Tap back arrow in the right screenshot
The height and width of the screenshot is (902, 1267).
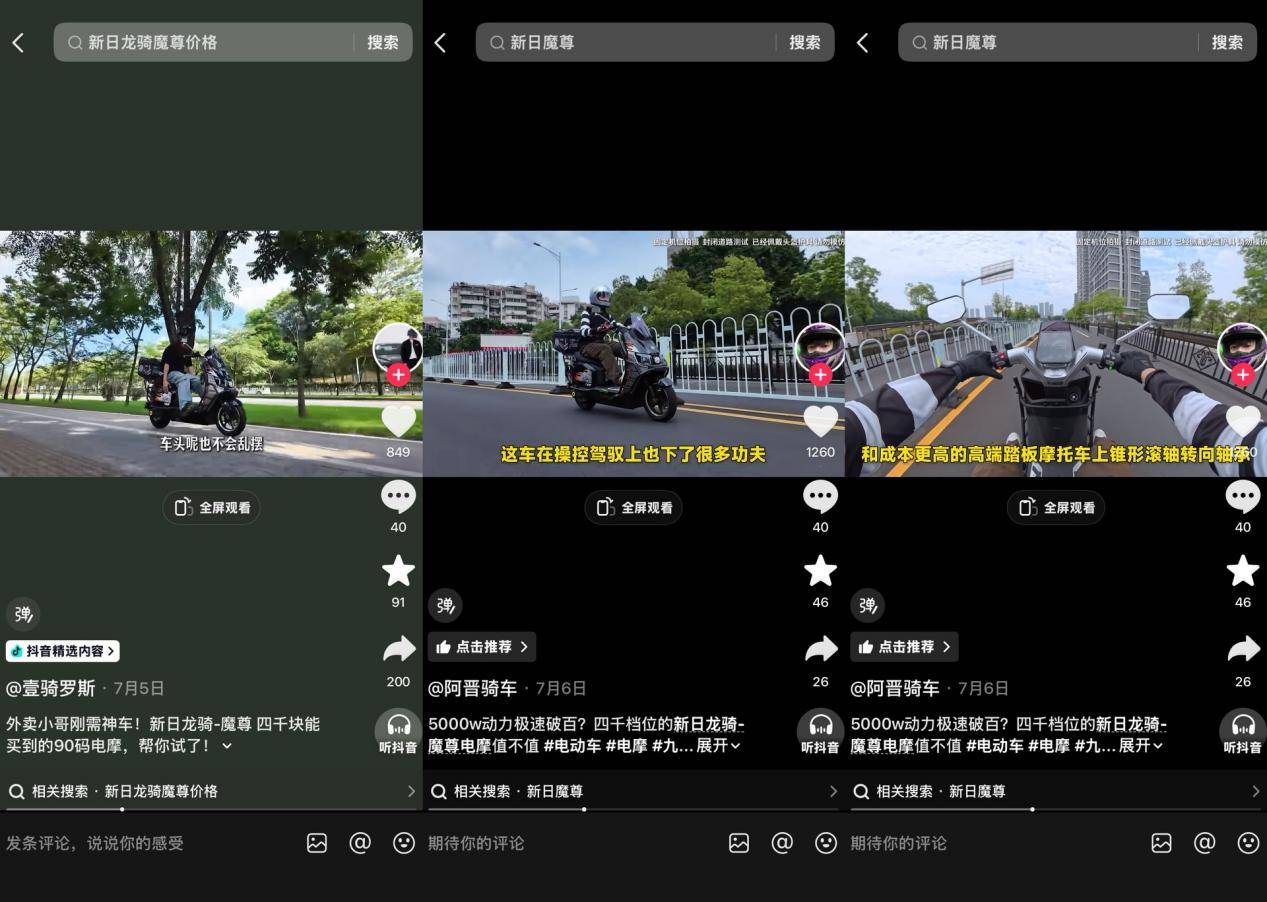(x=862, y=42)
